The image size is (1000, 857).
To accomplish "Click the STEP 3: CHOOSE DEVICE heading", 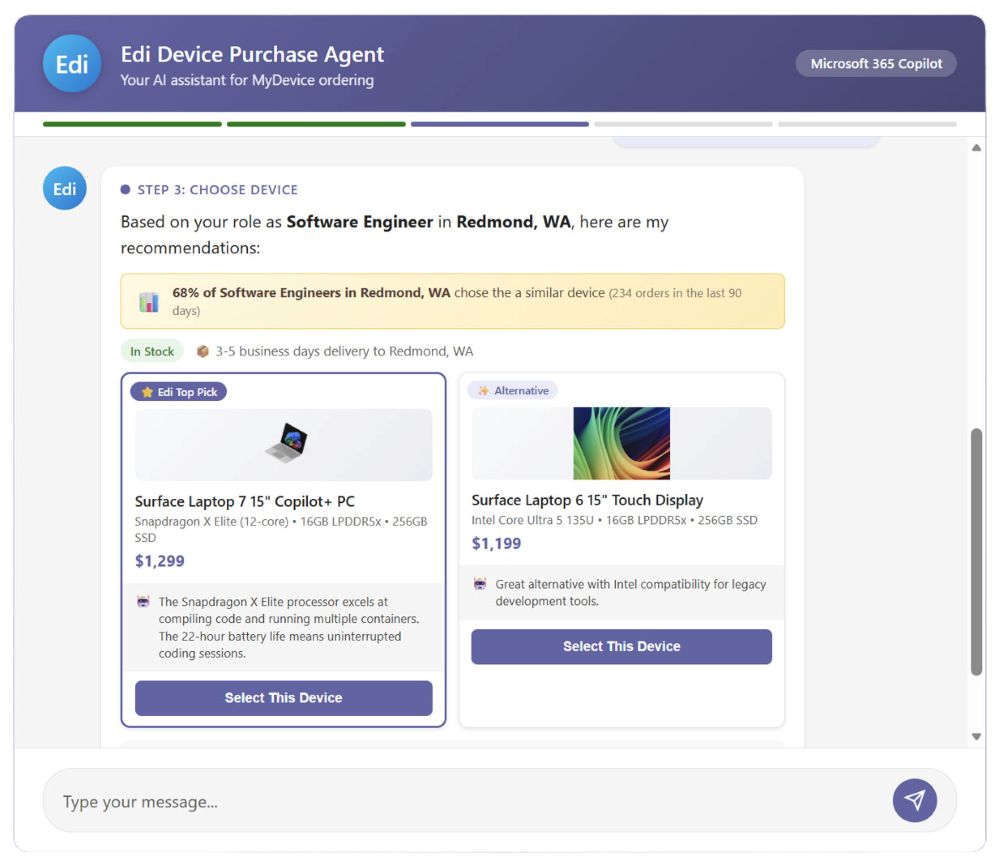I will (218, 189).
